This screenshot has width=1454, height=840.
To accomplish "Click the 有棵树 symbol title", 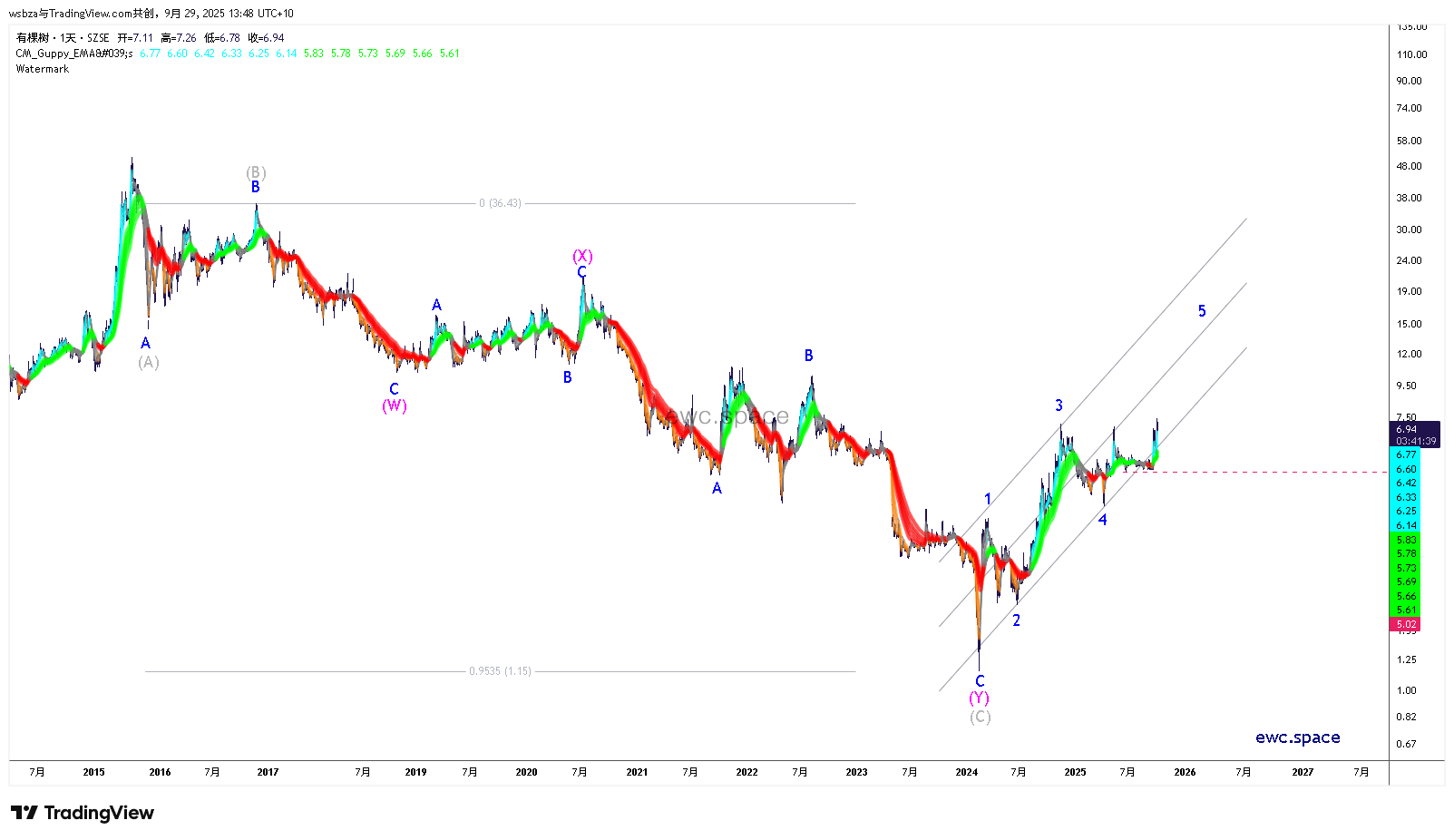I will click(33, 38).
